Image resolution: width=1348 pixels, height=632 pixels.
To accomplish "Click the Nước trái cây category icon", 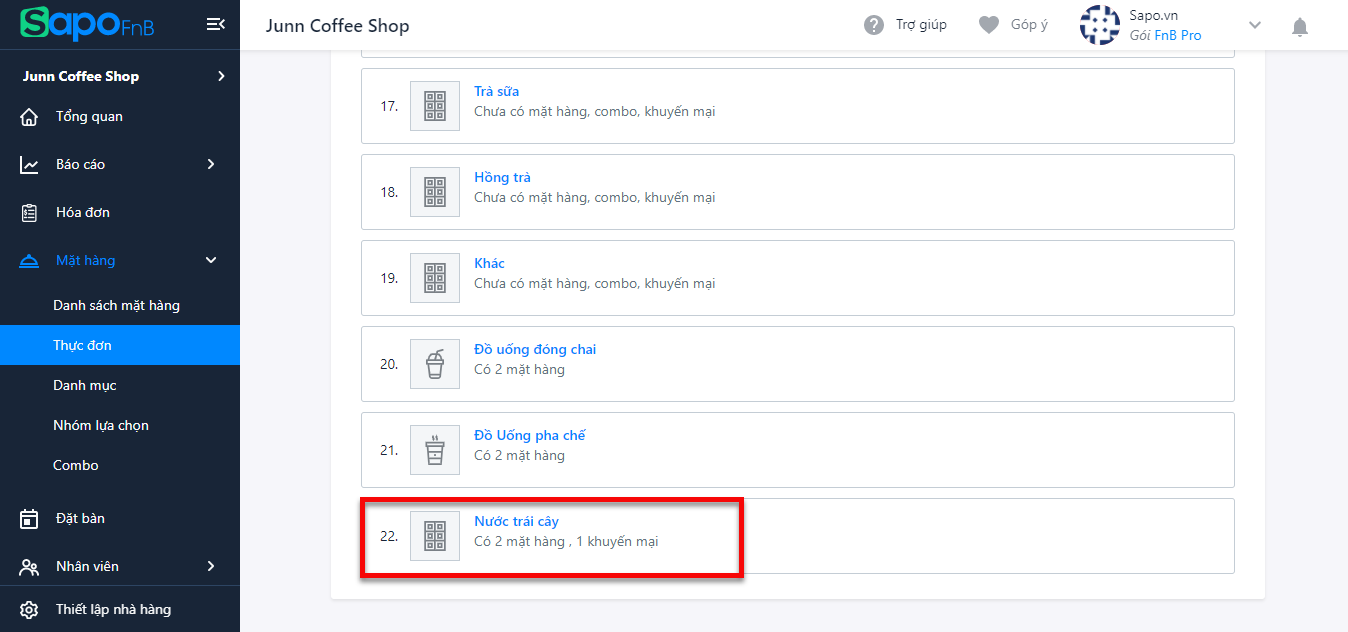I will [435, 536].
